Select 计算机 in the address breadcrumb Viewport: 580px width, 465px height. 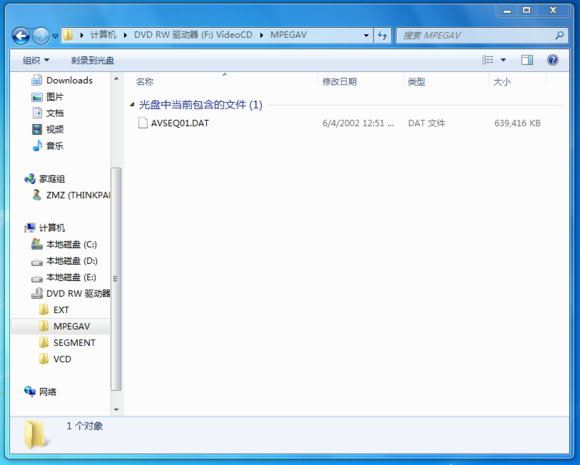tap(103, 35)
